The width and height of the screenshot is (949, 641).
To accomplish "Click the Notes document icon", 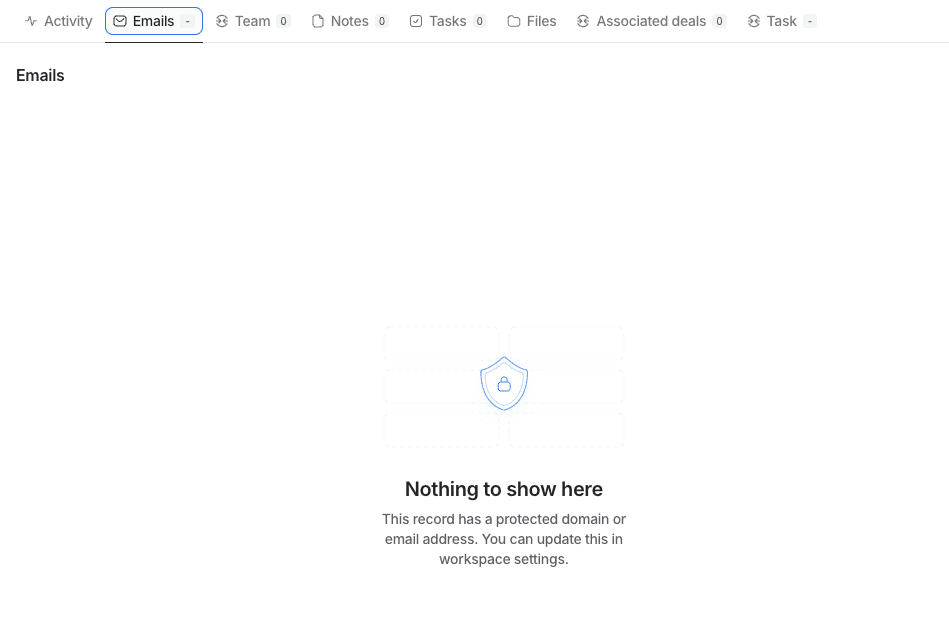I will click(x=318, y=21).
